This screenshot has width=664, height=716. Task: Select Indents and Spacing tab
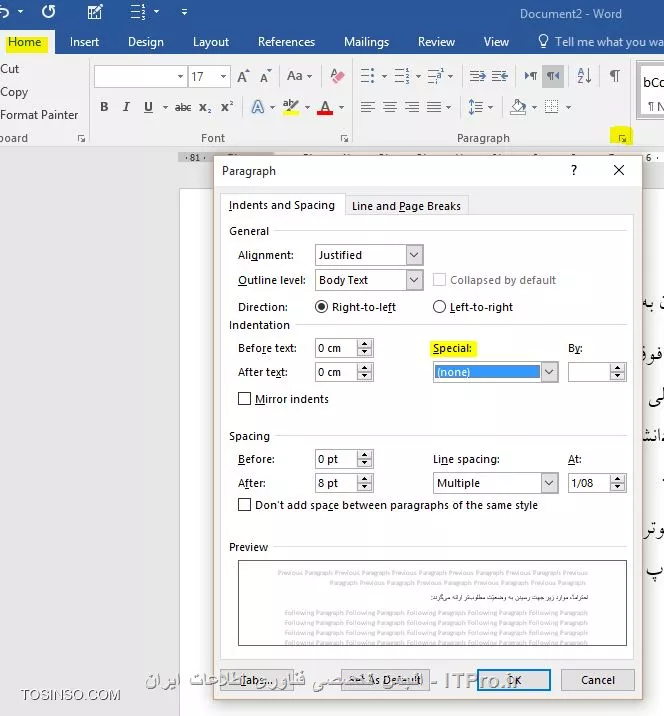pos(282,205)
